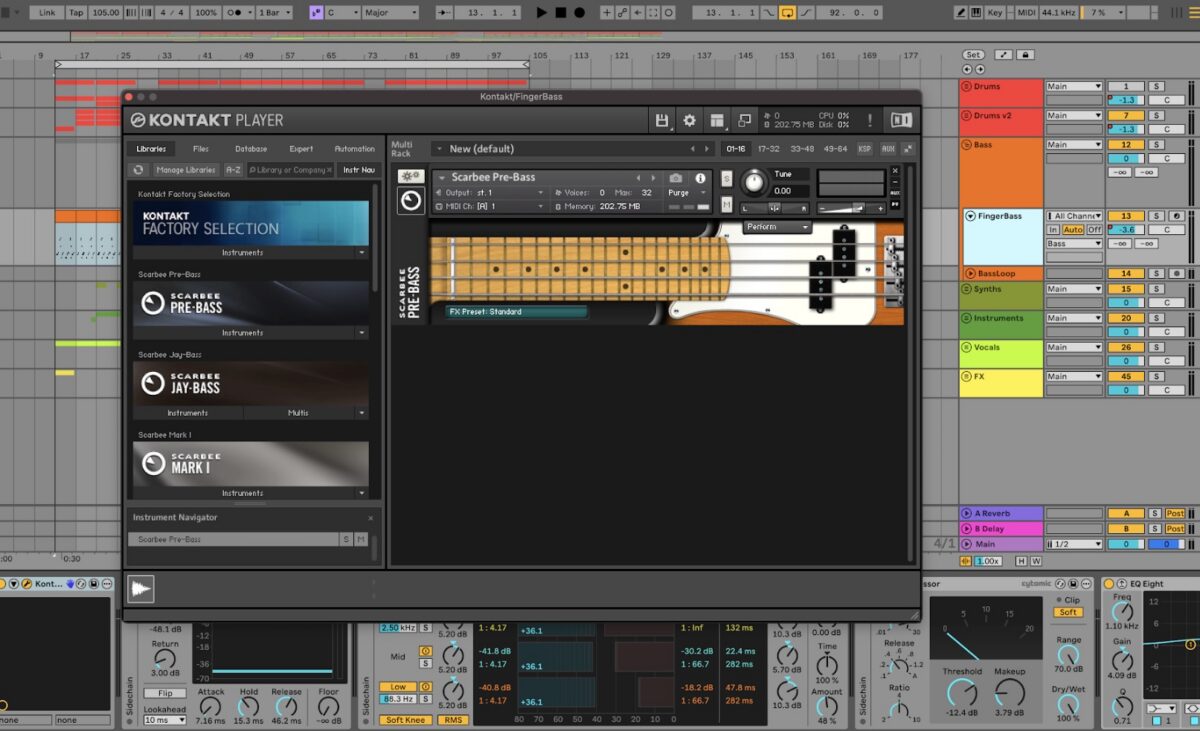Viewport: 1200px width, 731px height.
Task: Select rack page 17-32
Action: point(768,149)
